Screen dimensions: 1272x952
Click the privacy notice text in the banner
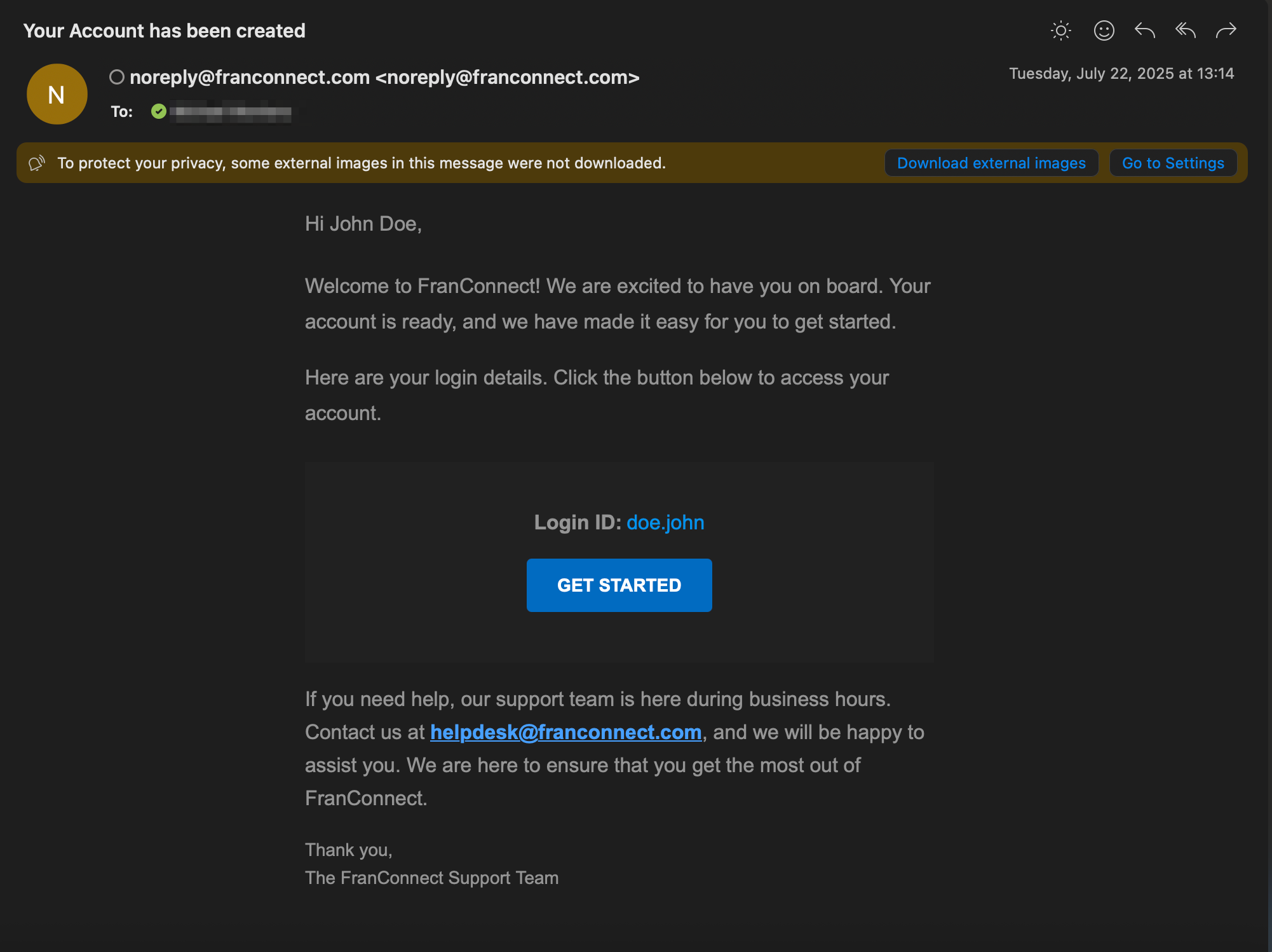(362, 163)
